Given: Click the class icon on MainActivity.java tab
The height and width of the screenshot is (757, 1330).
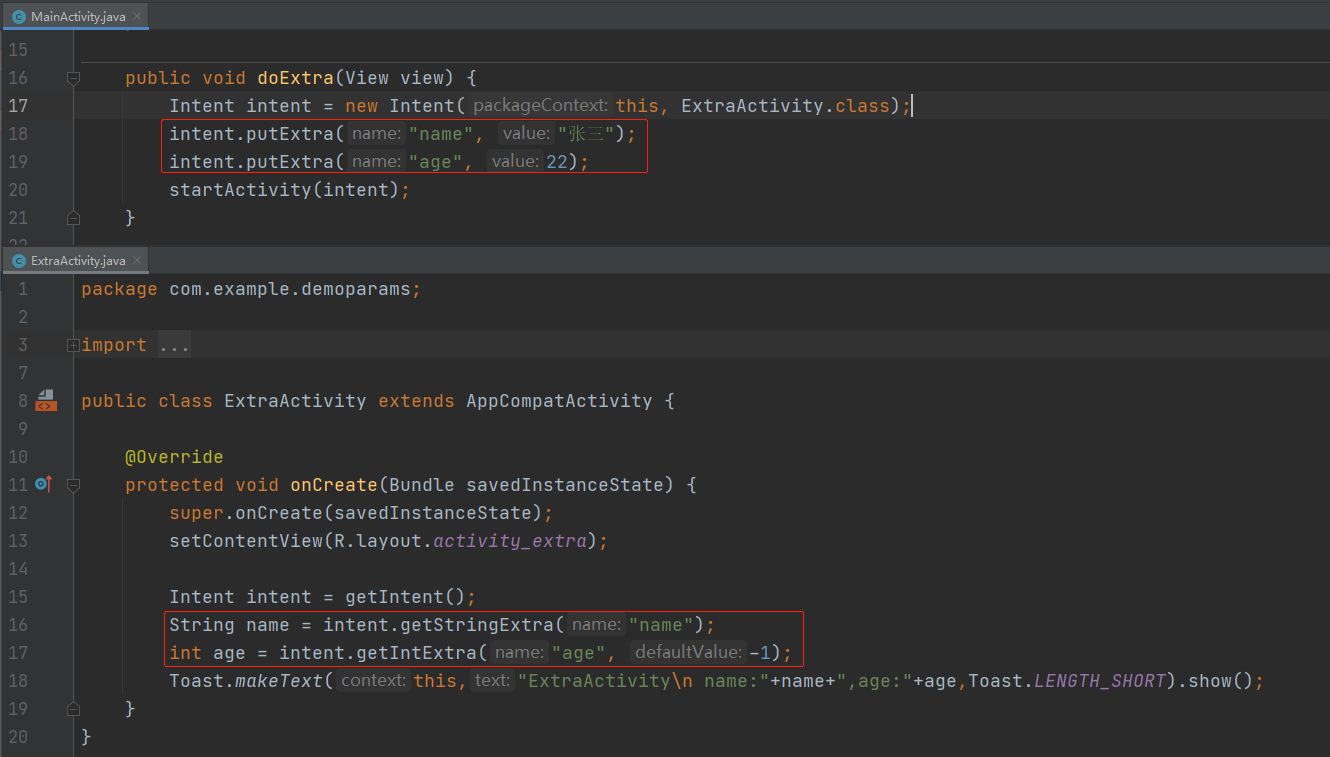Looking at the screenshot, I should click(18, 17).
